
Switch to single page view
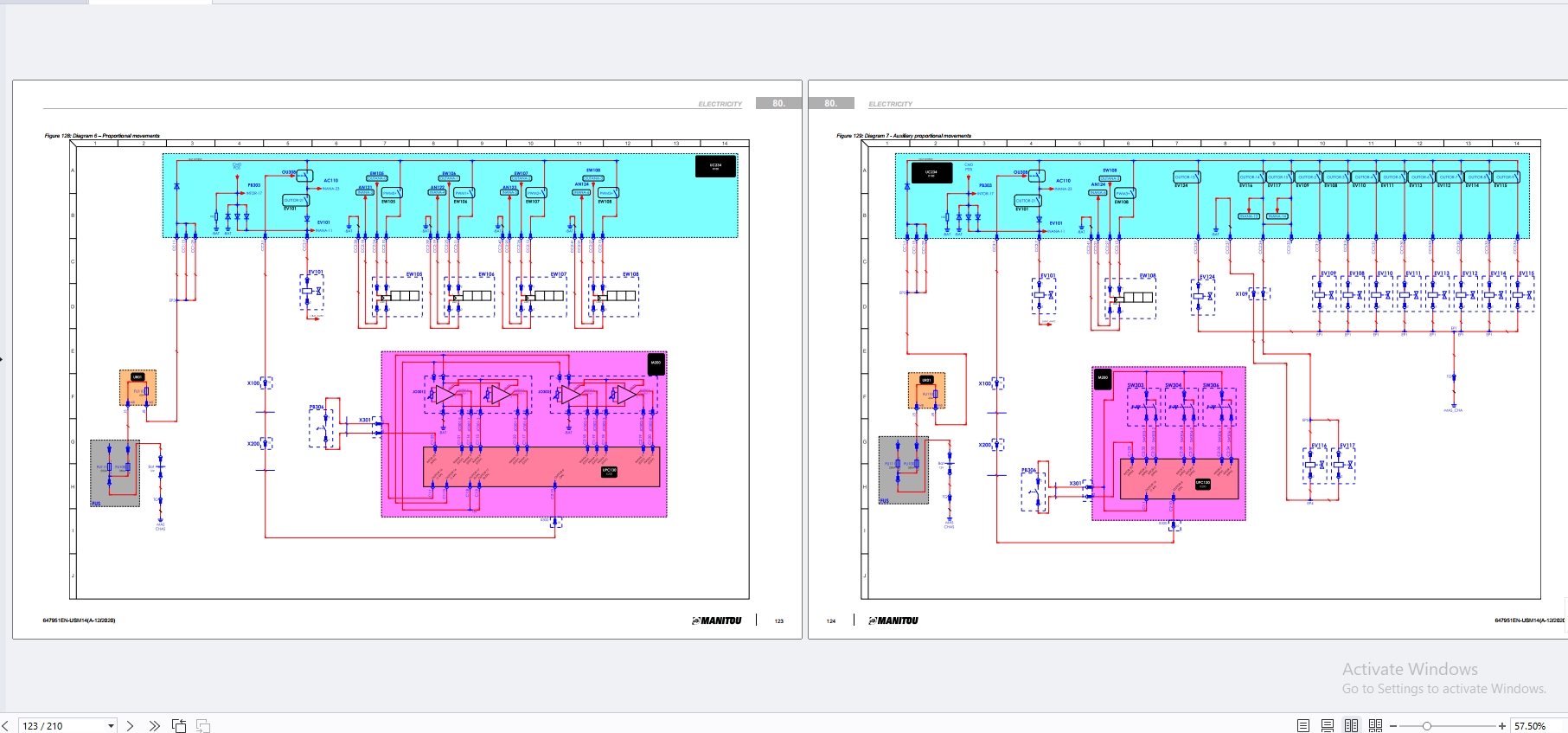click(x=1302, y=725)
